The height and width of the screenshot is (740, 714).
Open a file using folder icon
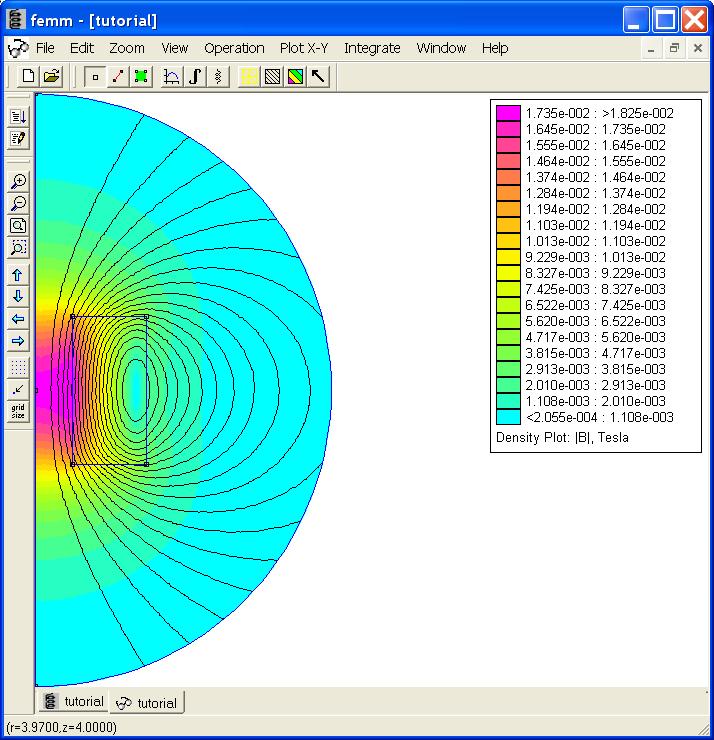[x=51, y=76]
